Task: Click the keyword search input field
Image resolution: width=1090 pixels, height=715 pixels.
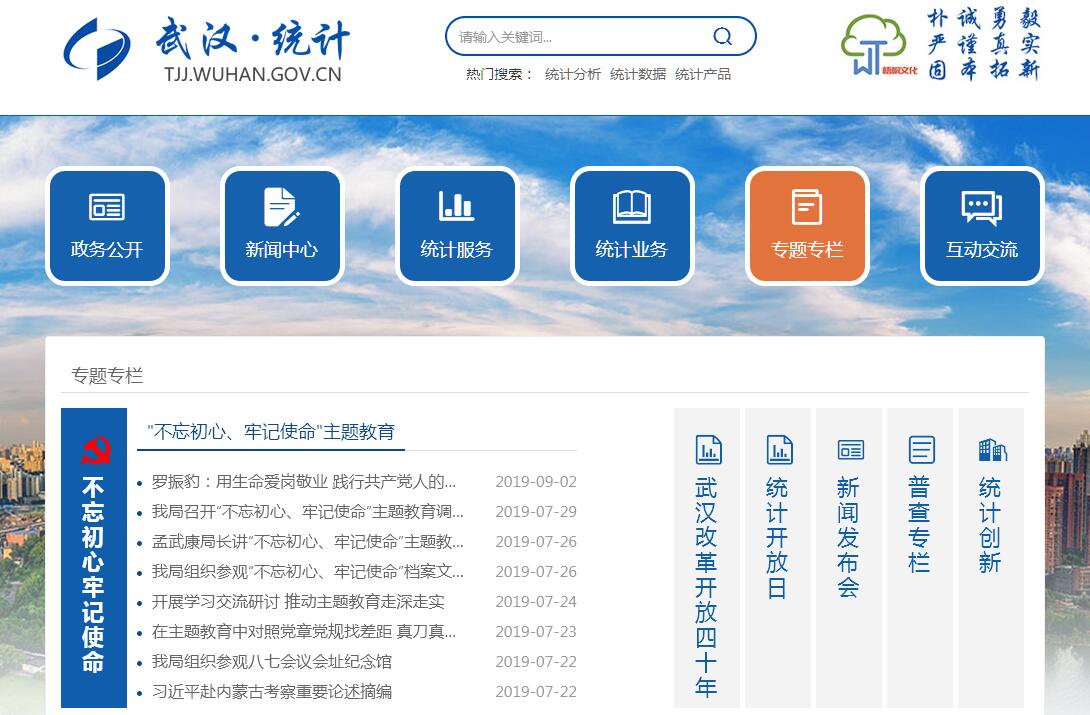Action: click(x=580, y=37)
